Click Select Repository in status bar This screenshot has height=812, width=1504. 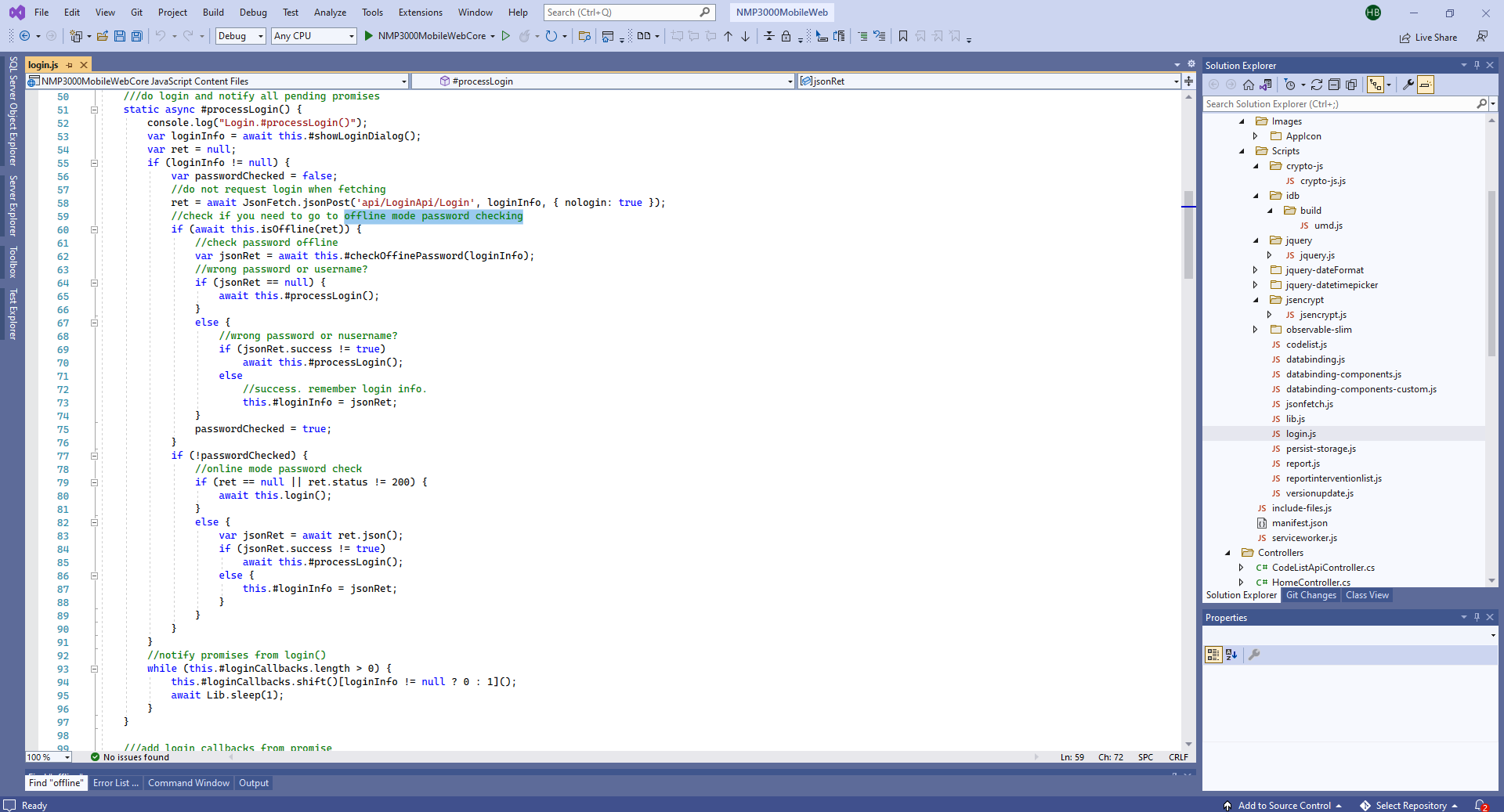pyautogui.click(x=1409, y=806)
